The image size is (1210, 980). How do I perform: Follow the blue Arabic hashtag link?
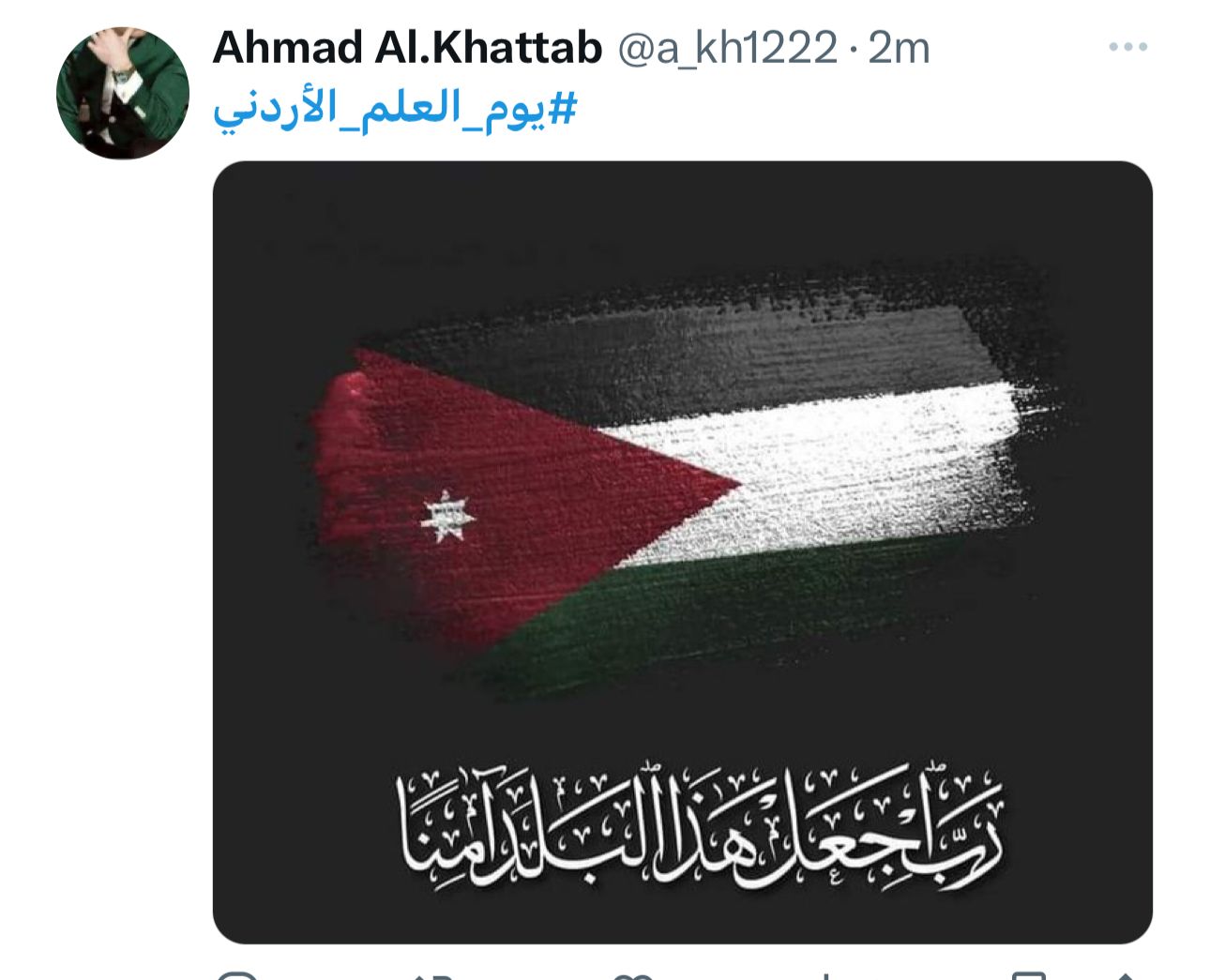coord(395,112)
